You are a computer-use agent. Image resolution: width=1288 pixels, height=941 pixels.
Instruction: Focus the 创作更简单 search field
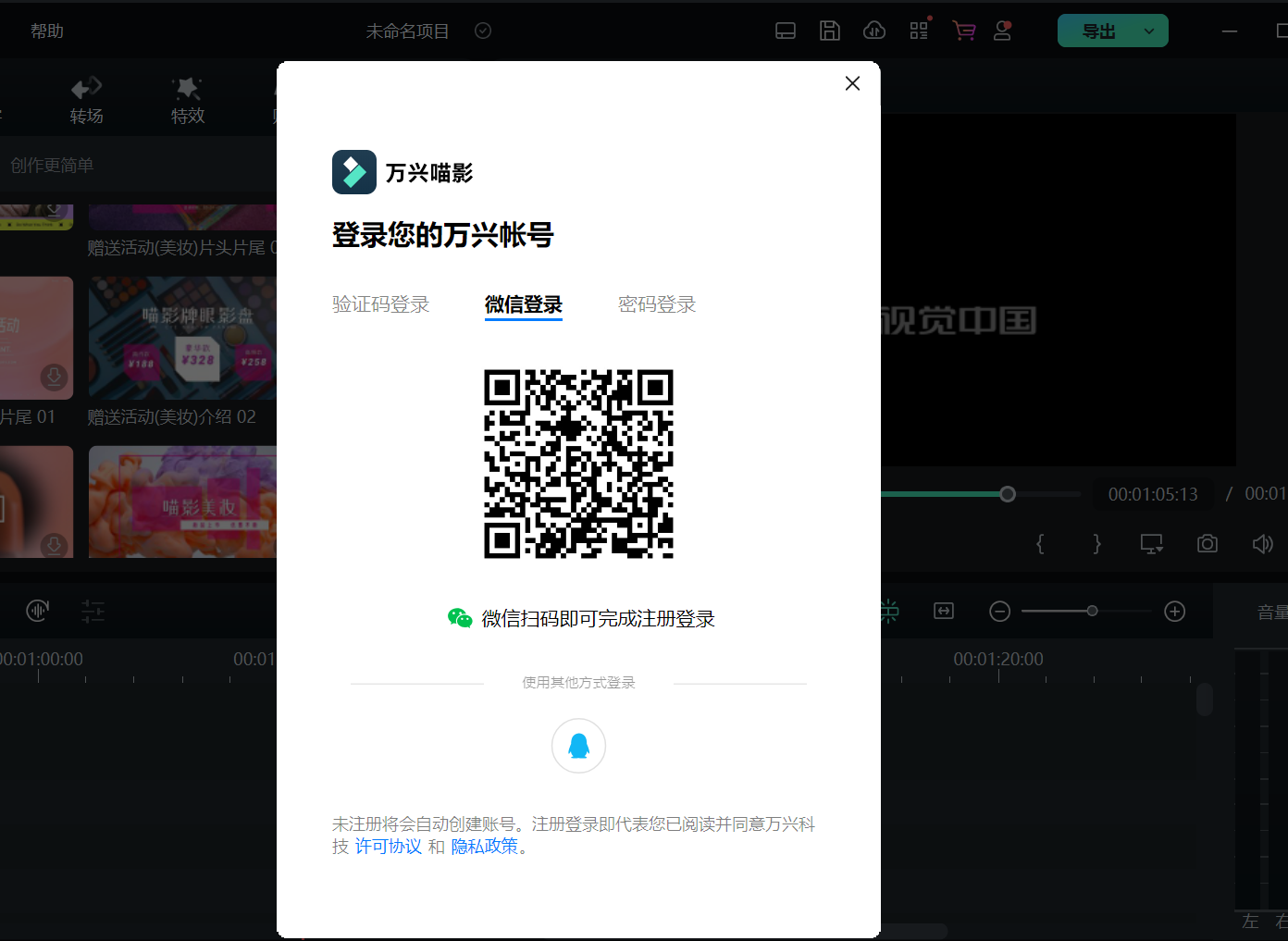click(x=139, y=166)
